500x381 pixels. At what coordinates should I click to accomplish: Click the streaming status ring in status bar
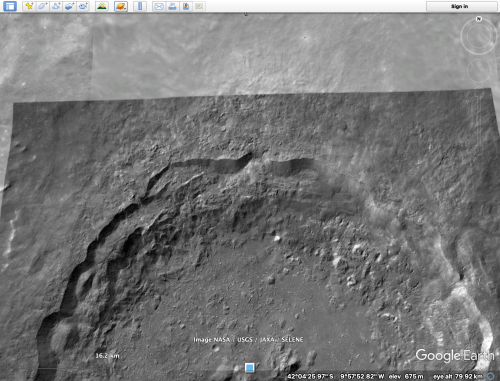[490, 376]
